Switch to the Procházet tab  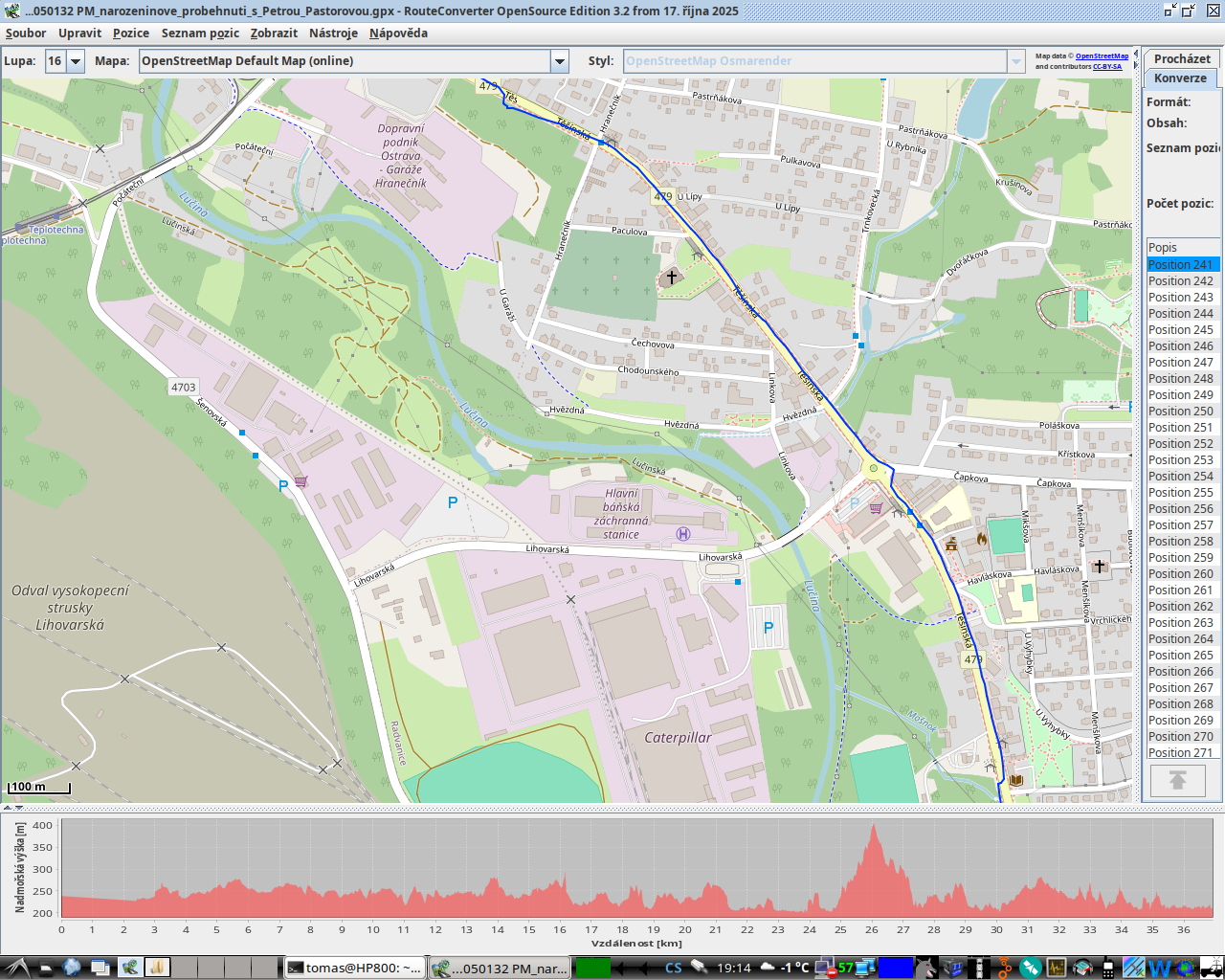tap(1182, 58)
